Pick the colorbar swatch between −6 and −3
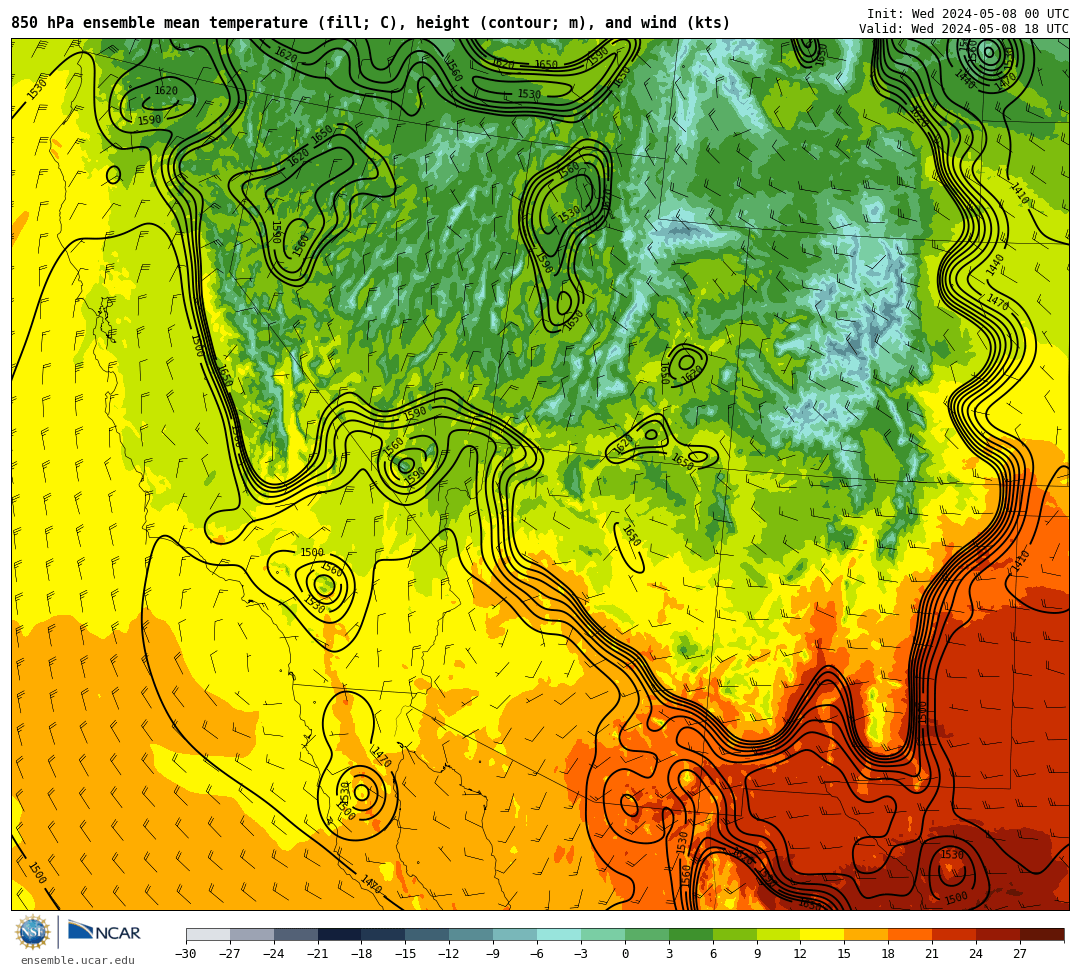Screen dimensions: 1080x973 pos(559,934)
